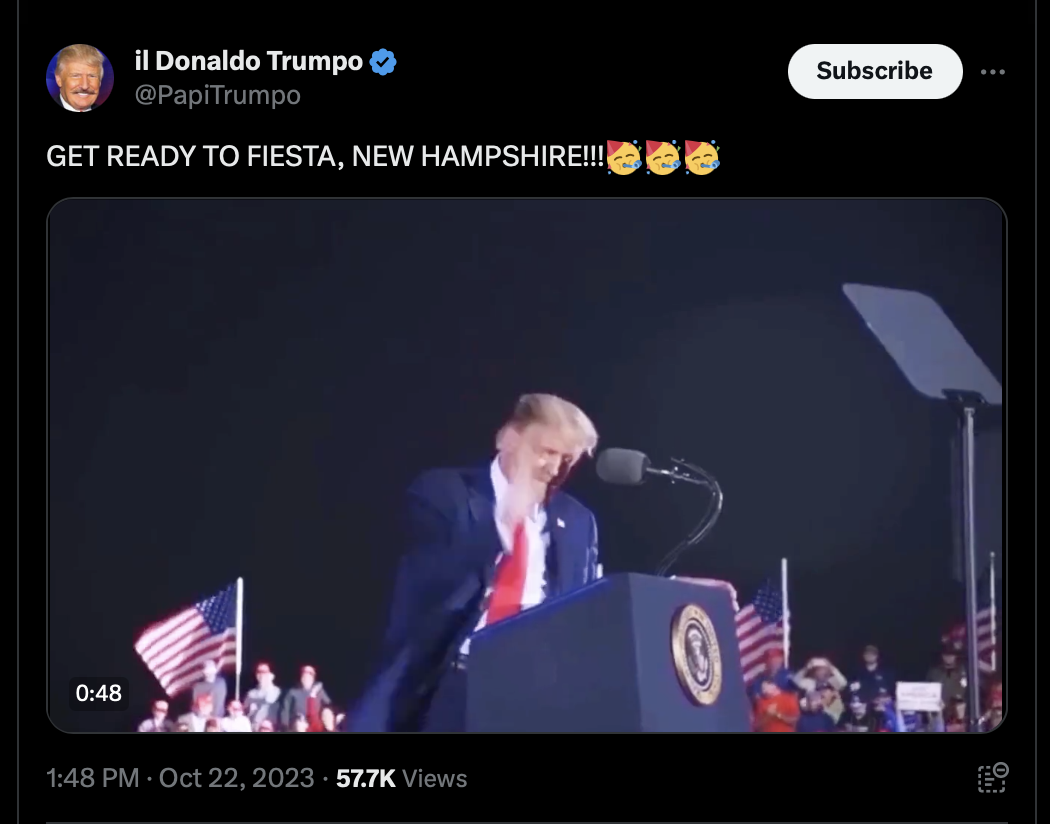Click the 0:48 video duration badge
The width and height of the screenshot is (1050, 824).
click(x=98, y=692)
